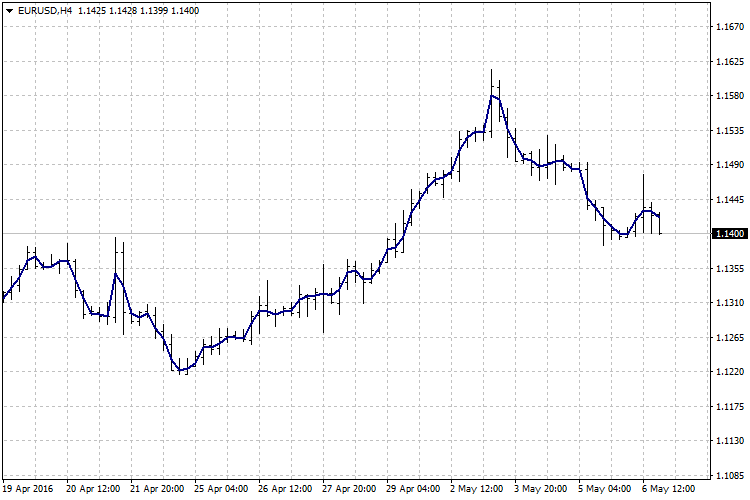Click the 1.1580 price scale label
Viewport: 750px width, 500px height.
tap(730, 96)
